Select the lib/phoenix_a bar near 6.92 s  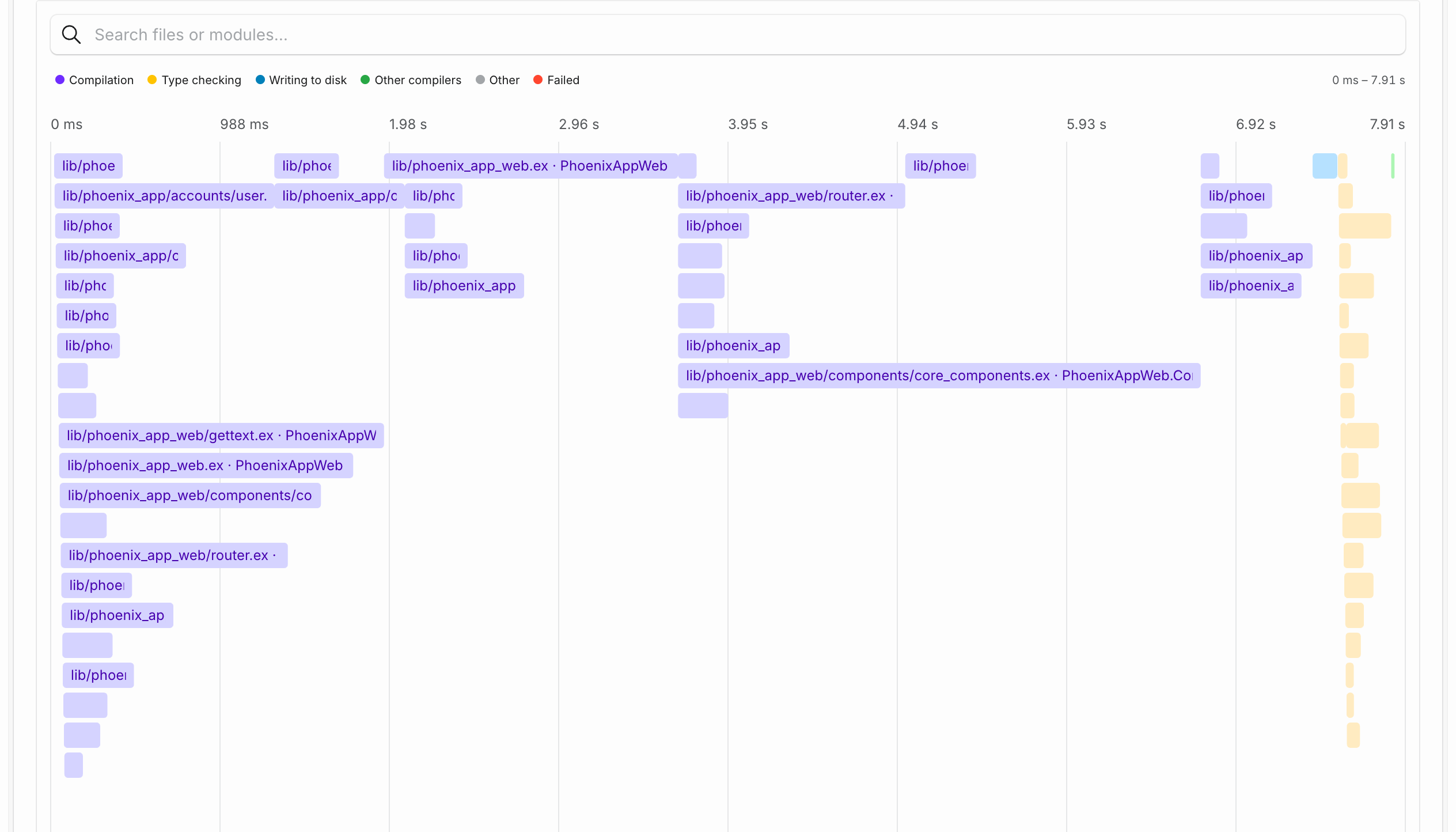[x=1251, y=286]
